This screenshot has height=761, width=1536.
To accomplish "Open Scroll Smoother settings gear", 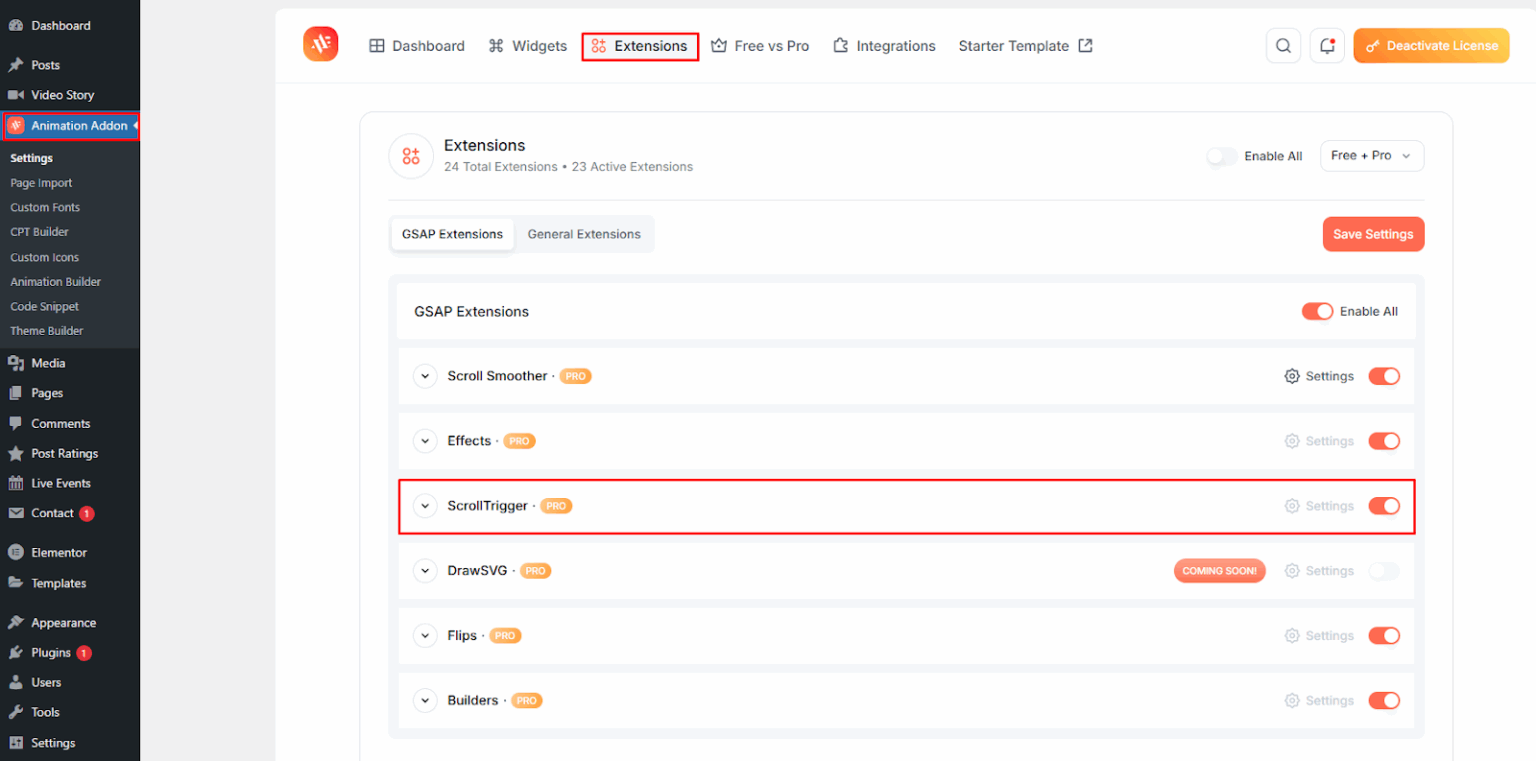I will coord(1292,376).
